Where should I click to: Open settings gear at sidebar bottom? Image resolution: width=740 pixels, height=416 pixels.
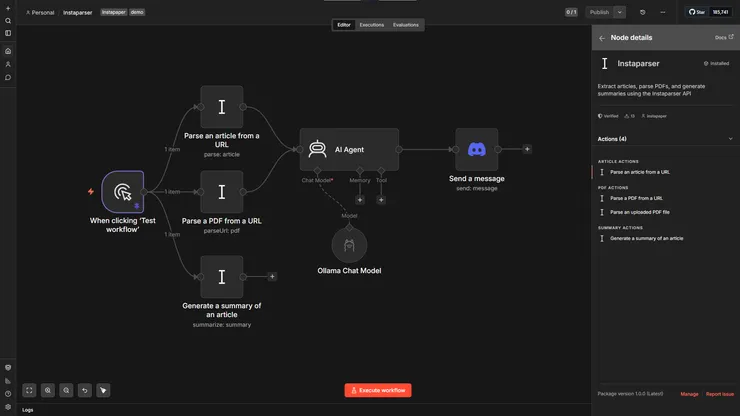point(8,407)
